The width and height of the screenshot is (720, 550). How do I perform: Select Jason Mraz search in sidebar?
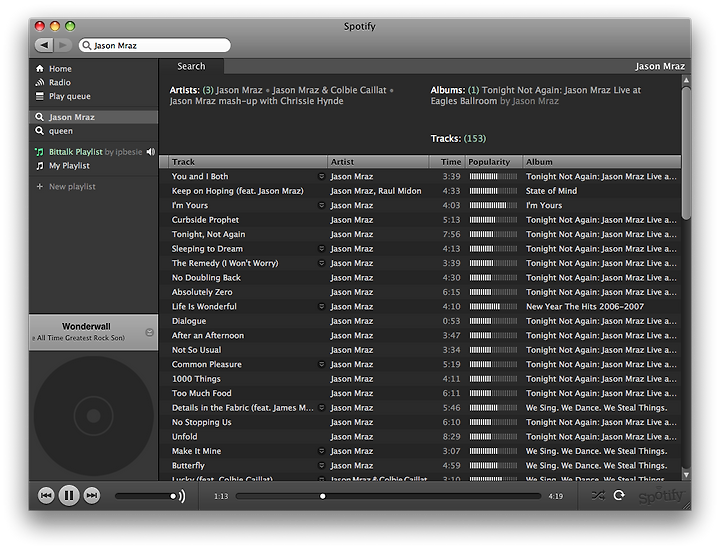tap(94, 117)
